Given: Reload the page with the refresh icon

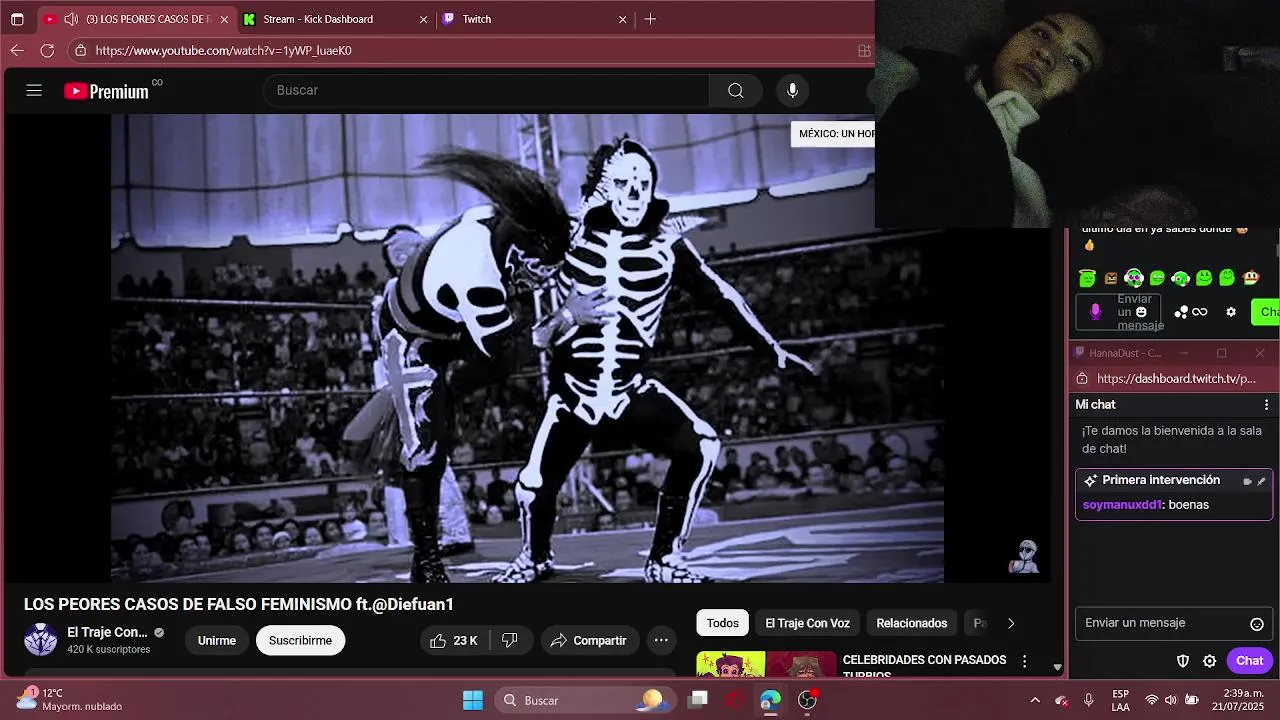Looking at the screenshot, I should pos(47,50).
